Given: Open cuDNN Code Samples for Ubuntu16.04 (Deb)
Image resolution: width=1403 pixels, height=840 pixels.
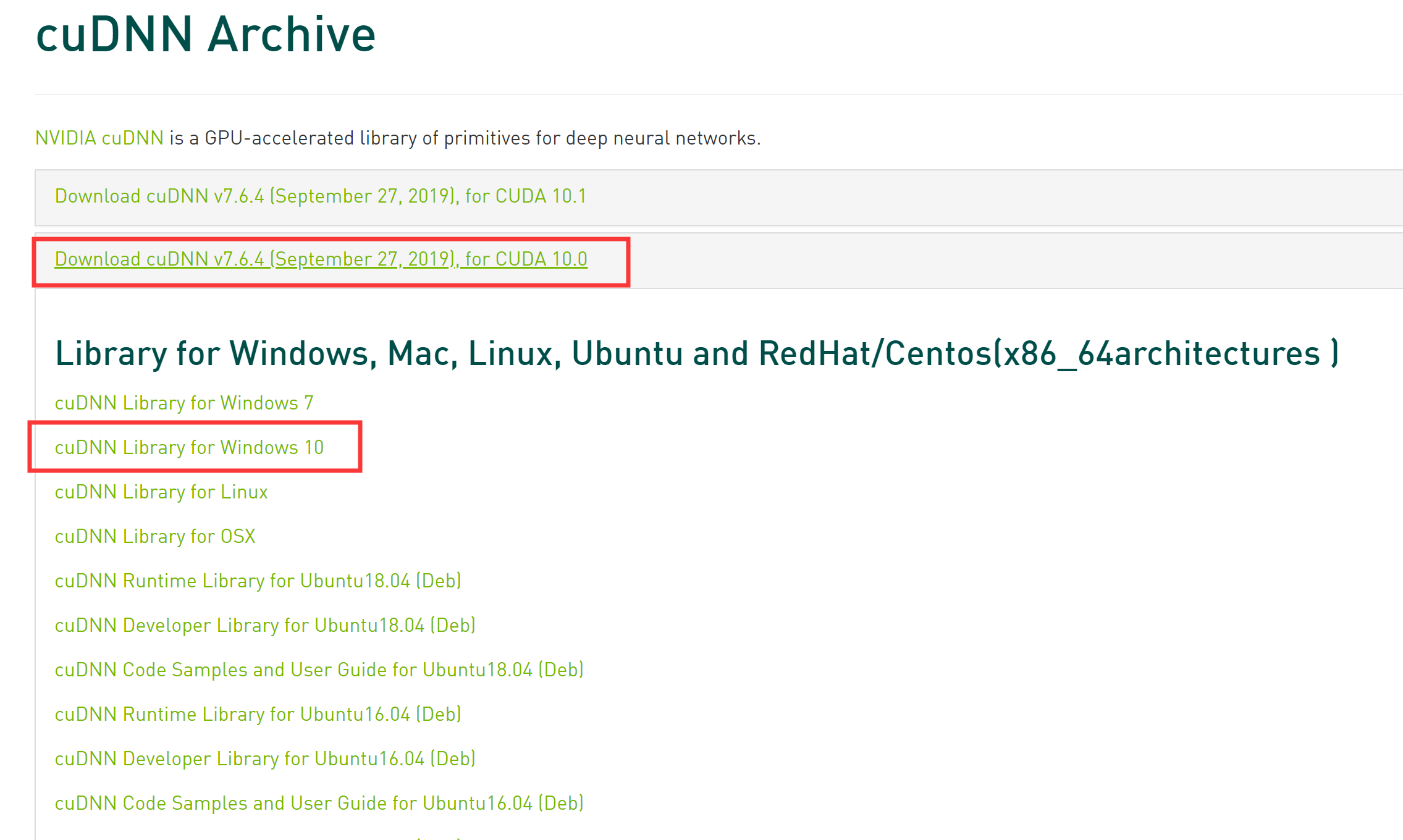Looking at the screenshot, I should tap(319, 804).
